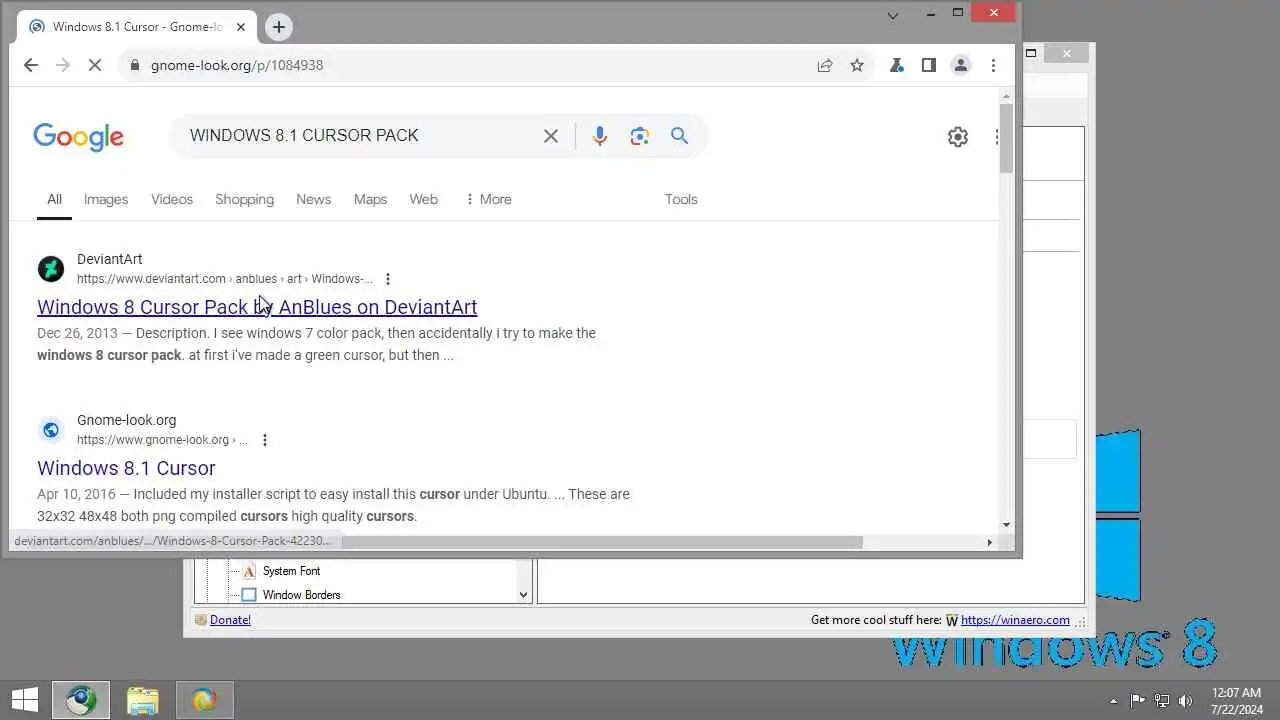Search by image with Google Lens
Viewport: 1280px width, 720px height.
(640, 136)
